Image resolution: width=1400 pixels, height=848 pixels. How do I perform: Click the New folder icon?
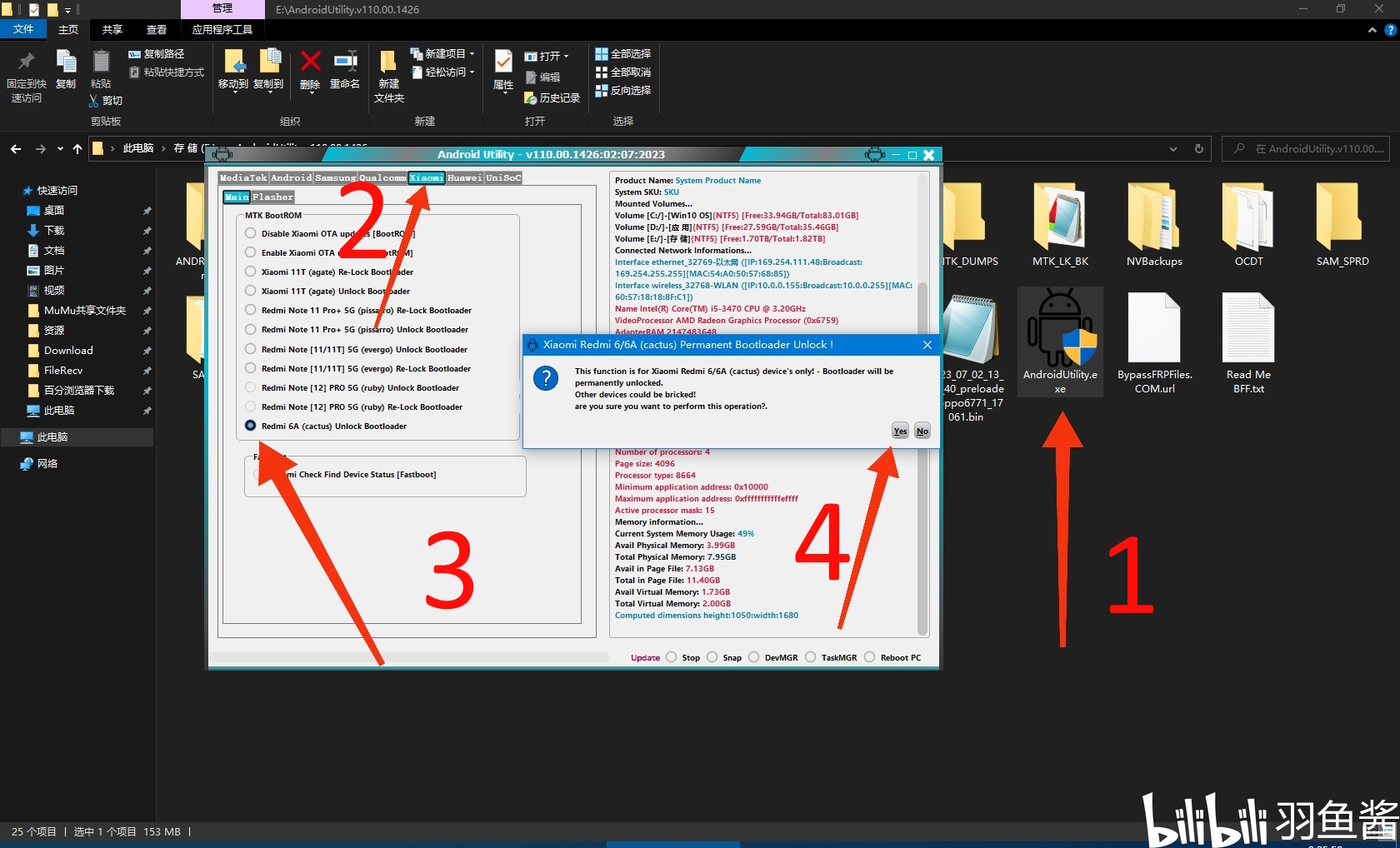(x=388, y=62)
